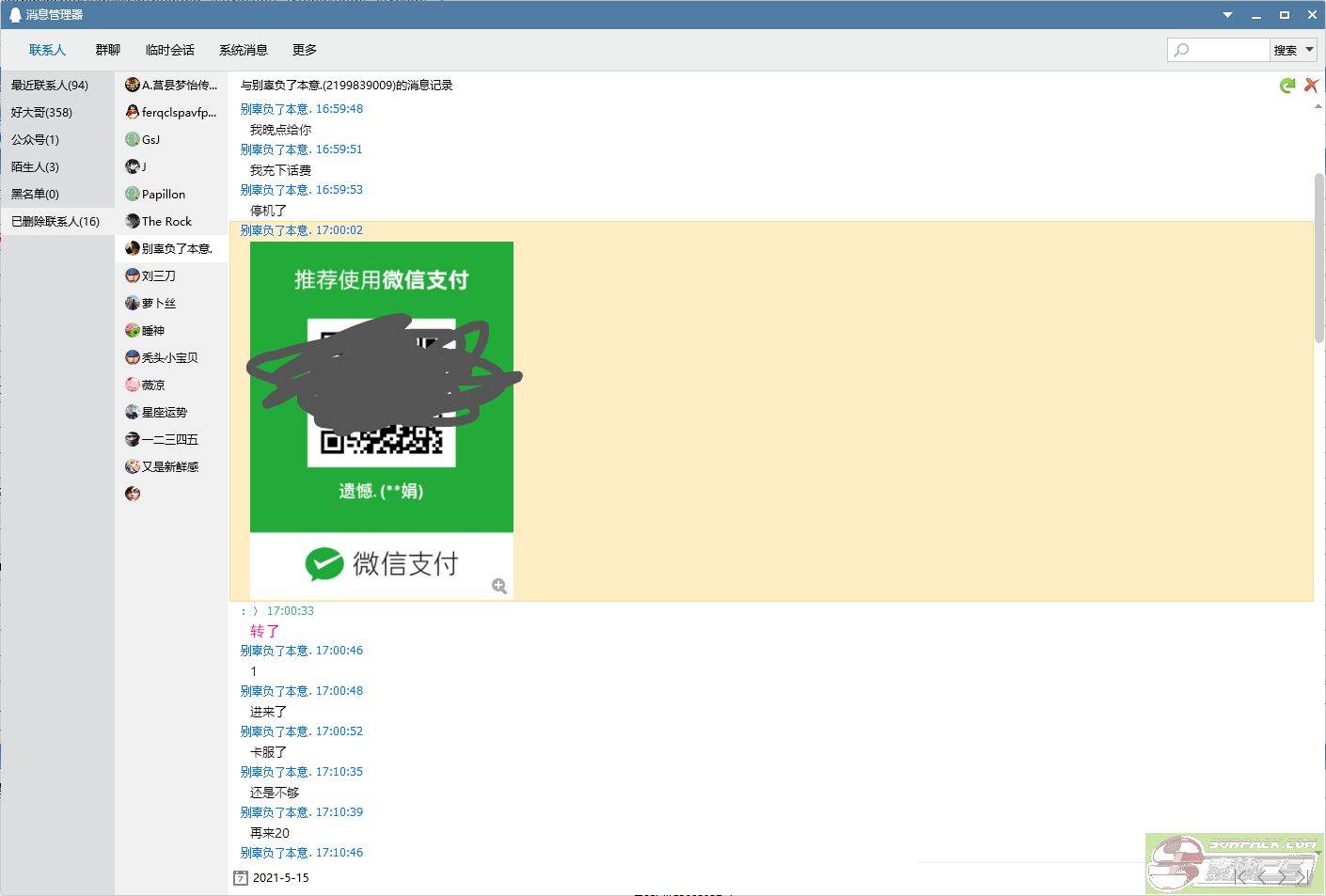Switch to the 临时会话 tab
Screen dimensions: 1326x896
(x=170, y=50)
